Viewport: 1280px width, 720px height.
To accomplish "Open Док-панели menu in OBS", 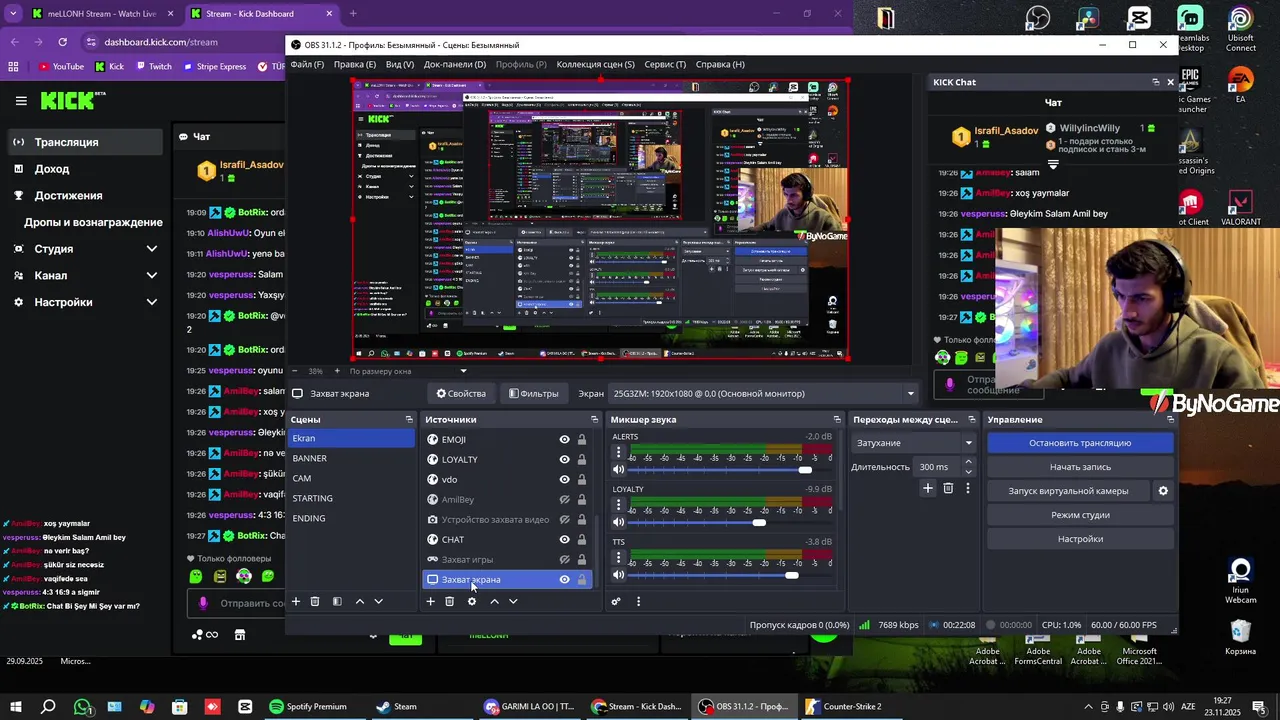I will pyautogui.click(x=455, y=64).
